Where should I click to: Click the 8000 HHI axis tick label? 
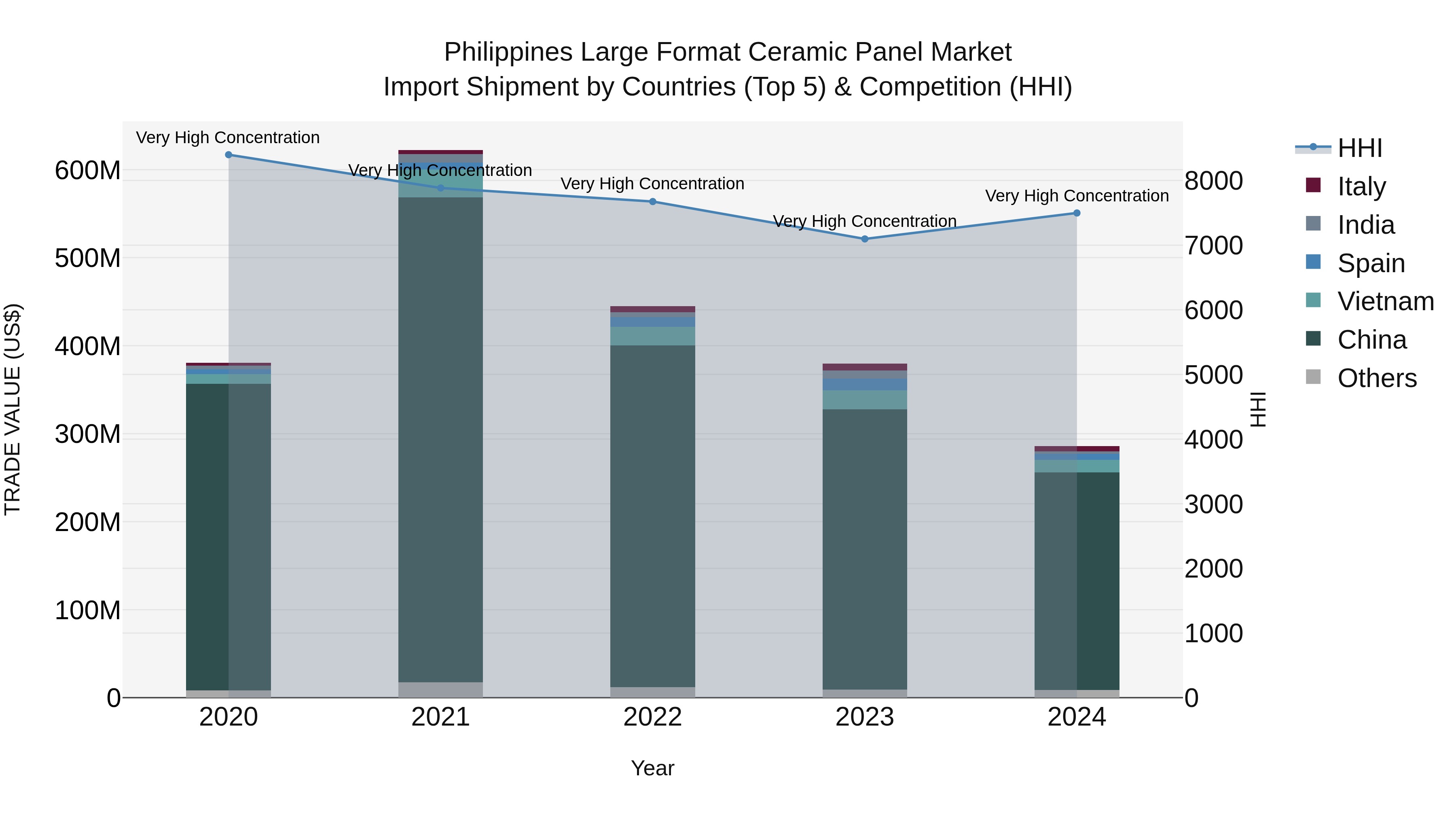pyautogui.click(x=1213, y=181)
